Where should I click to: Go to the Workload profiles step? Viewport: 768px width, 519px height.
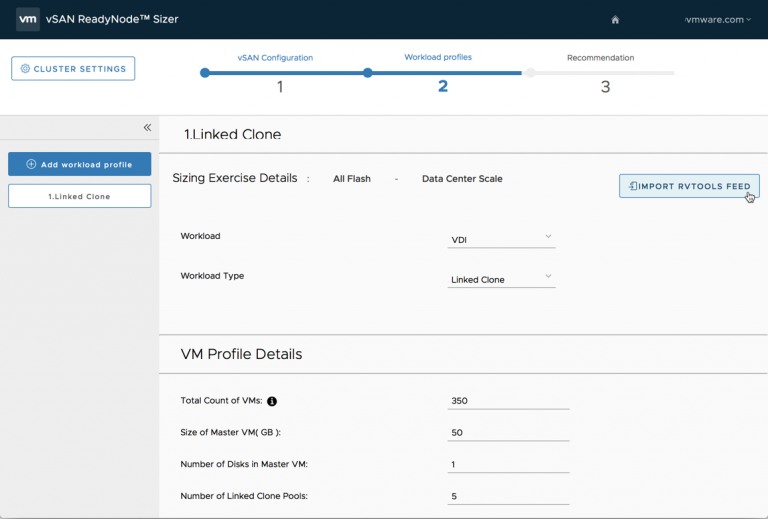(438, 57)
